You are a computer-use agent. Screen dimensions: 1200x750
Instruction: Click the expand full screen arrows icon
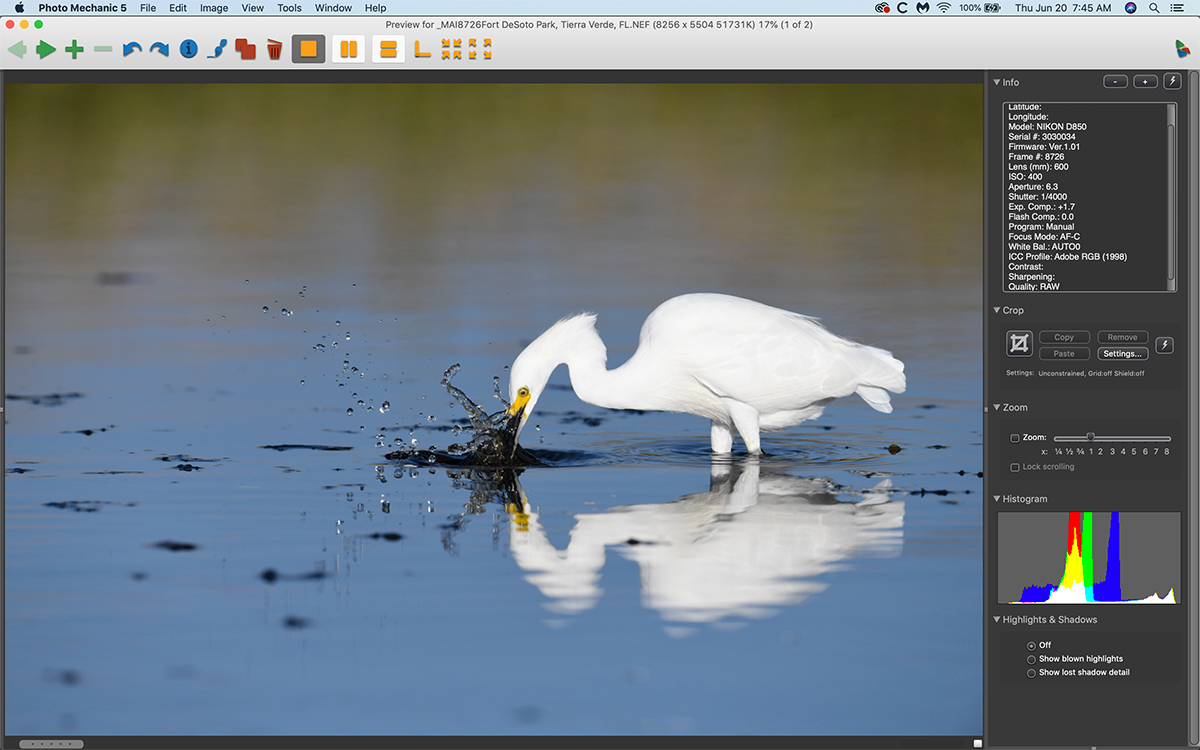480,49
